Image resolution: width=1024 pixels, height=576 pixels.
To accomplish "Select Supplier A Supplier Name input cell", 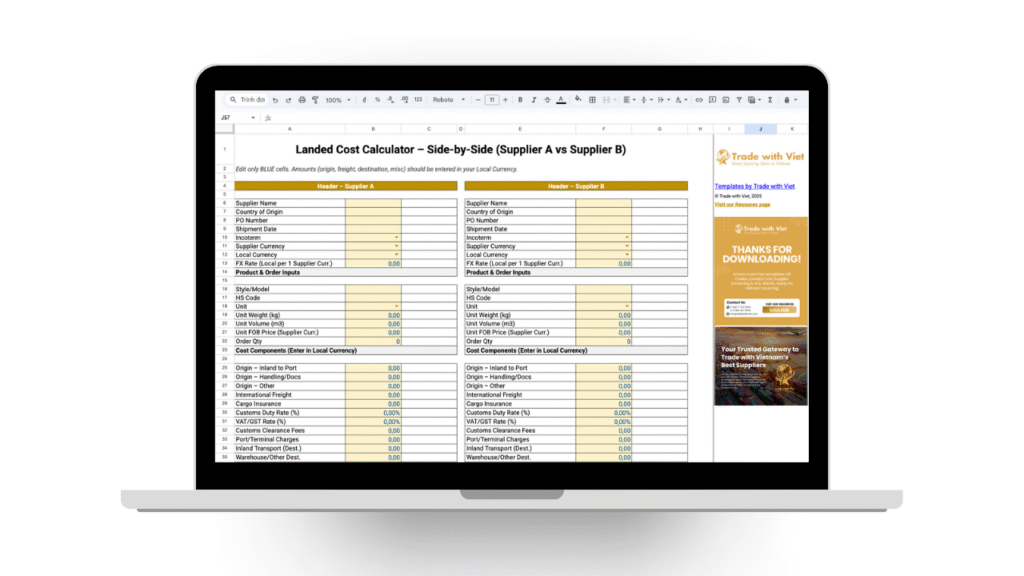I will click(373, 203).
